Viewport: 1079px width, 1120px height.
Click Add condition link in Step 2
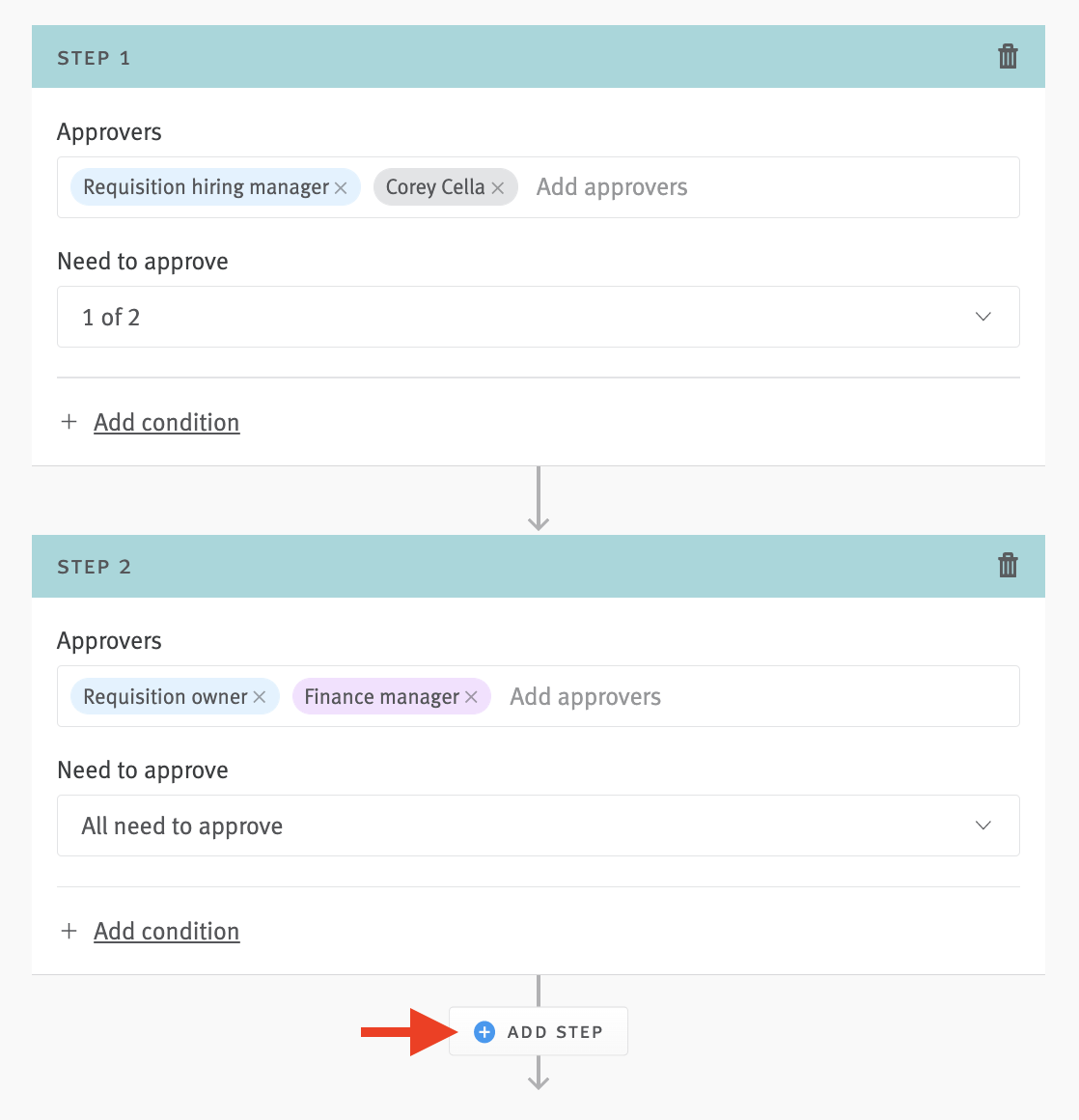tap(166, 931)
